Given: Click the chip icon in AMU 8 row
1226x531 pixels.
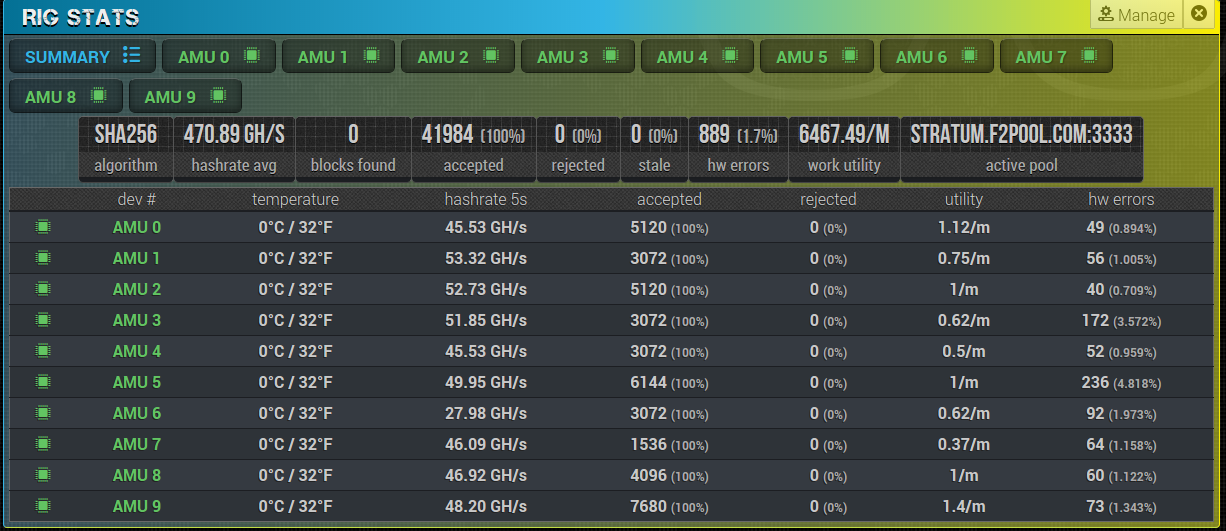Looking at the screenshot, I should (43, 475).
